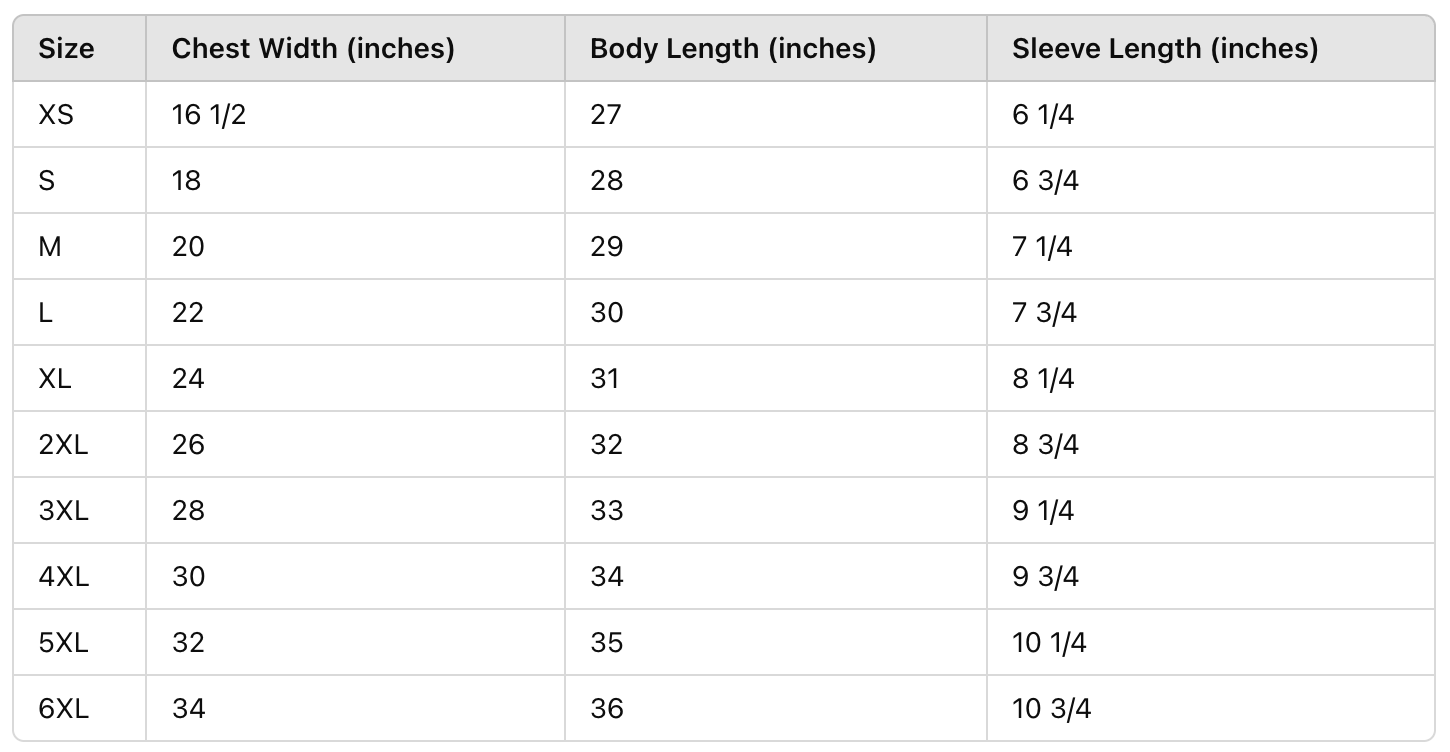Click body length value 36
Image resolution: width=1450 pixels, height=752 pixels.
coord(607,709)
